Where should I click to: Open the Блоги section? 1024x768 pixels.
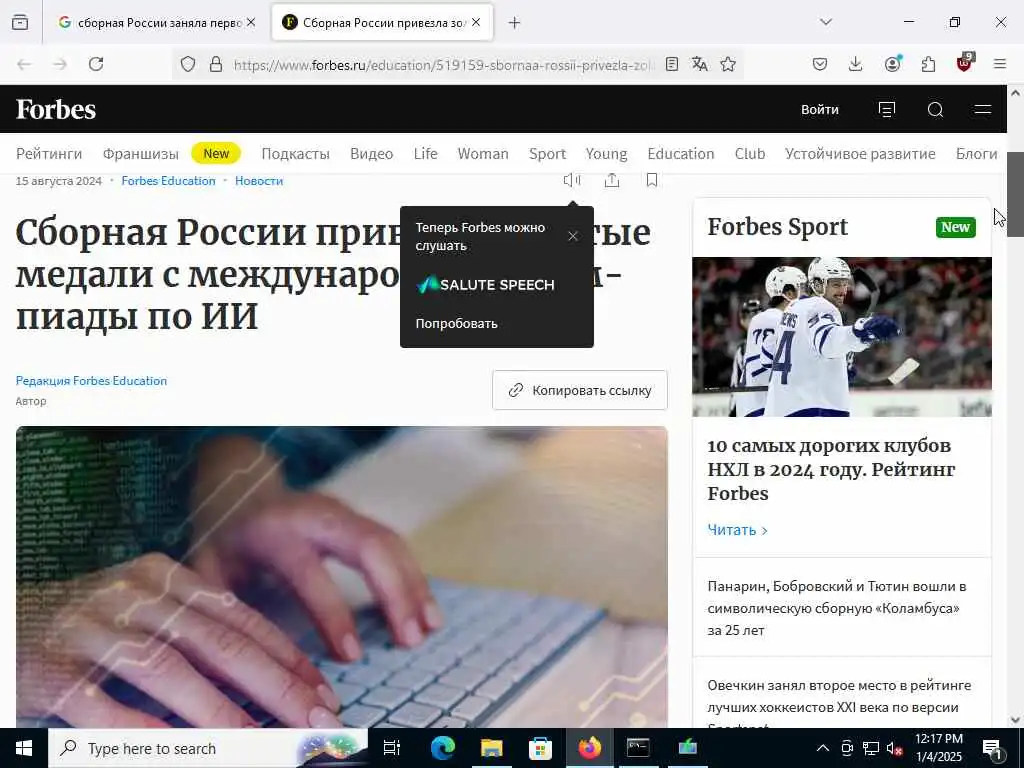coord(976,153)
